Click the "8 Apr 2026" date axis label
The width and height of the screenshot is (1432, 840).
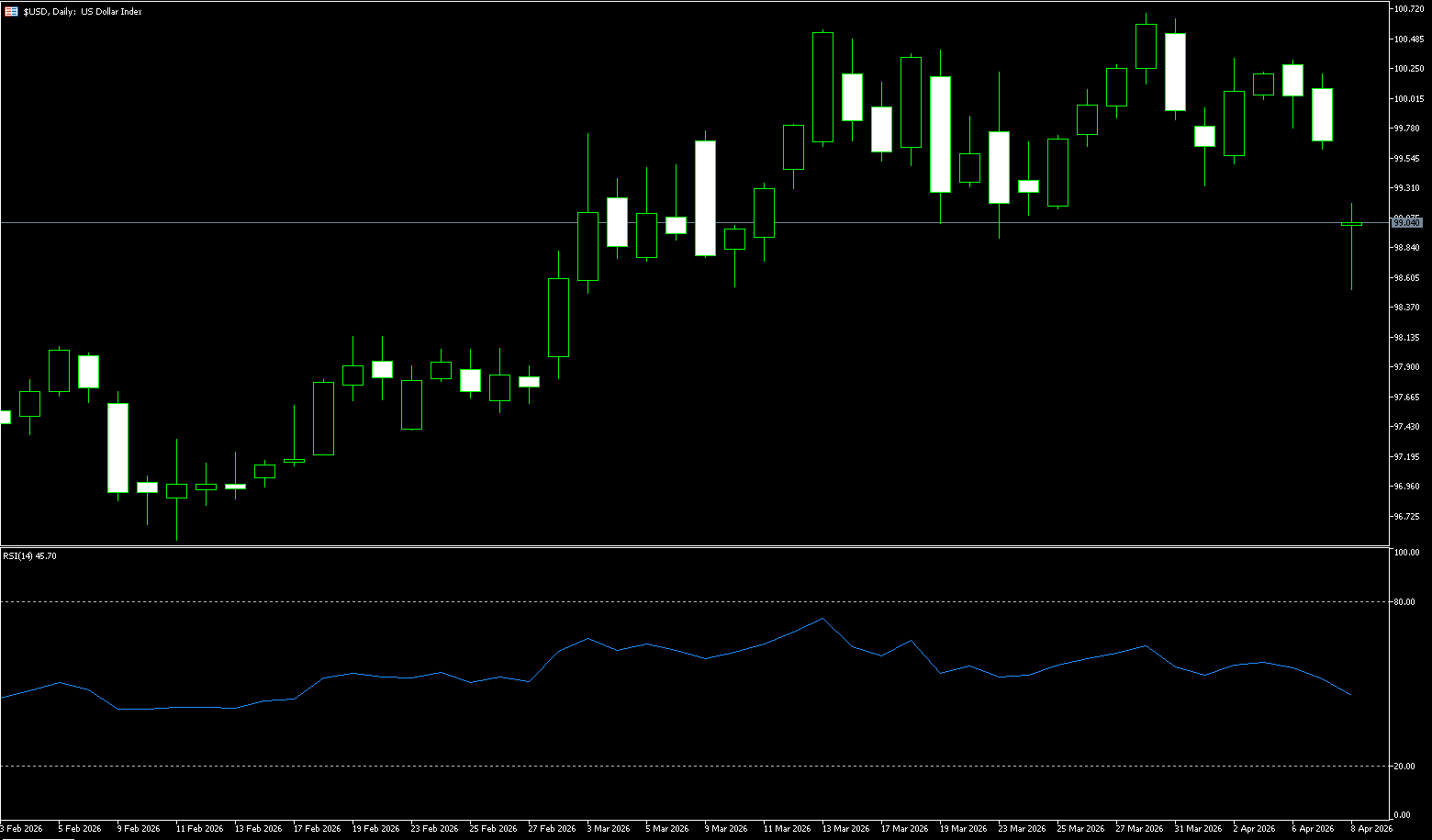[x=1371, y=829]
